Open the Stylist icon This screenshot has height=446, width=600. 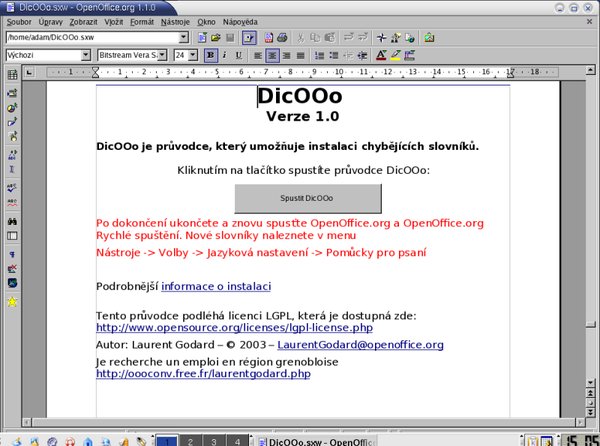click(x=396, y=37)
